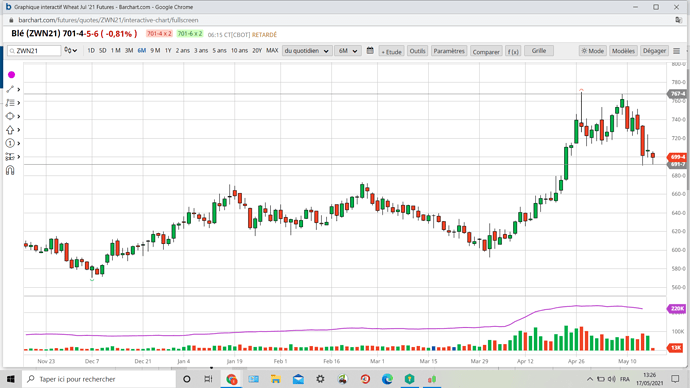Screen dimensions: 690x388
Task: Click the green 701-6 x 2 ask quote
Action: tap(190, 34)
